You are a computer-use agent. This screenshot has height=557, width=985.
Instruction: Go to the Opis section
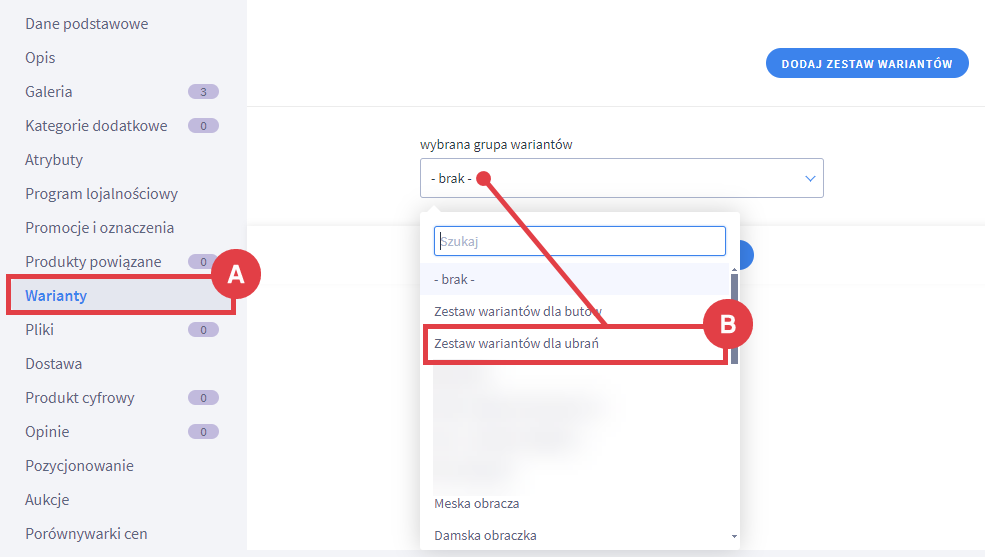(x=41, y=57)
